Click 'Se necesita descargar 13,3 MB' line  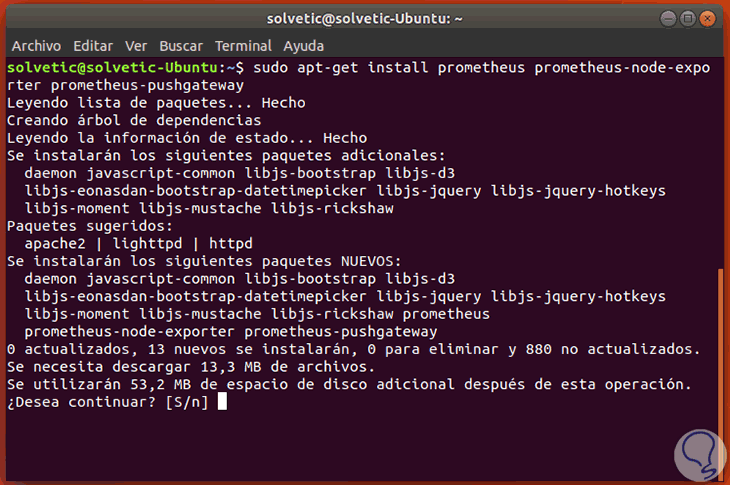tap(191, 367)
